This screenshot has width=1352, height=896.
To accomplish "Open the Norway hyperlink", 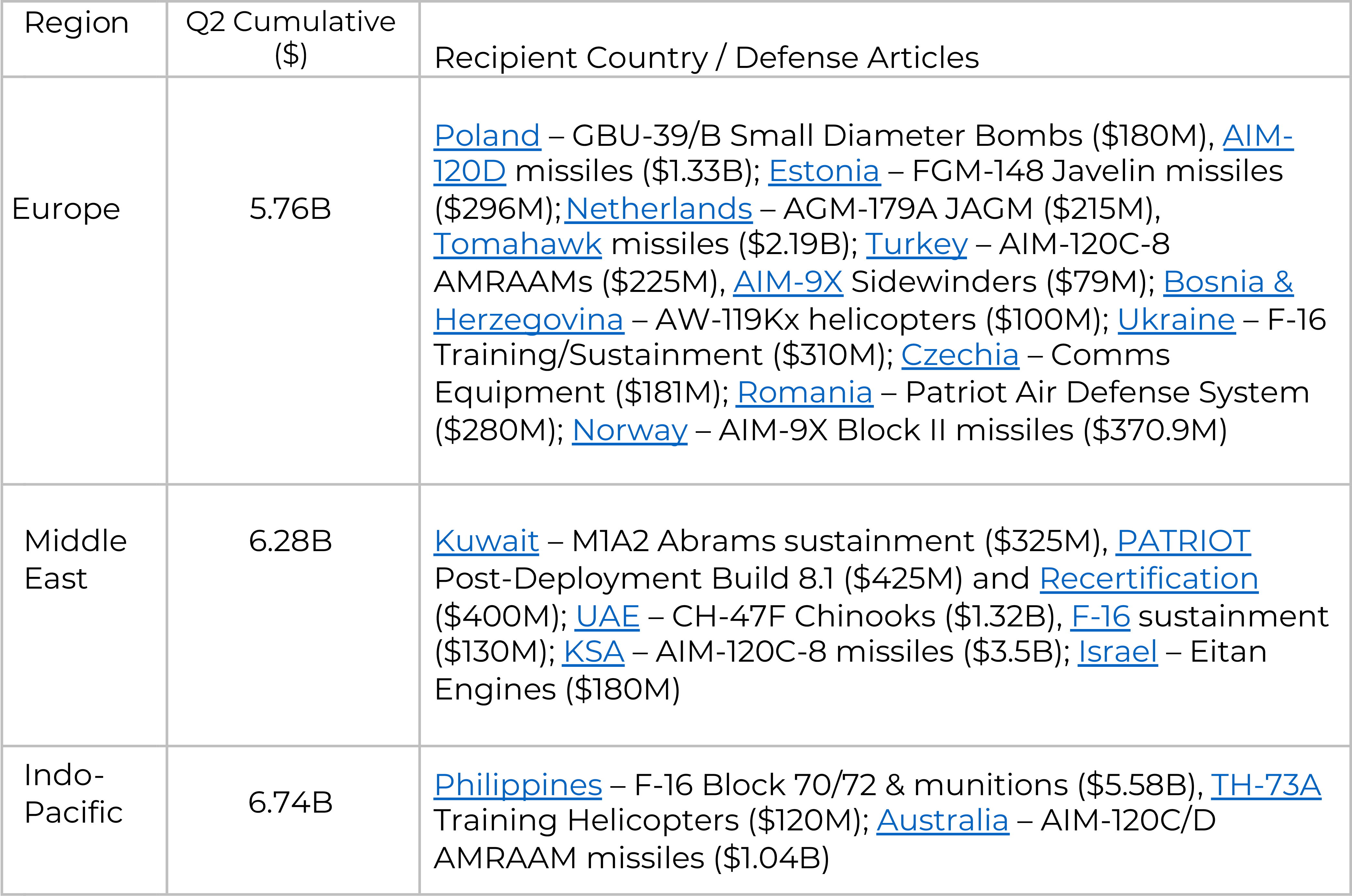I will pos(630,431).
